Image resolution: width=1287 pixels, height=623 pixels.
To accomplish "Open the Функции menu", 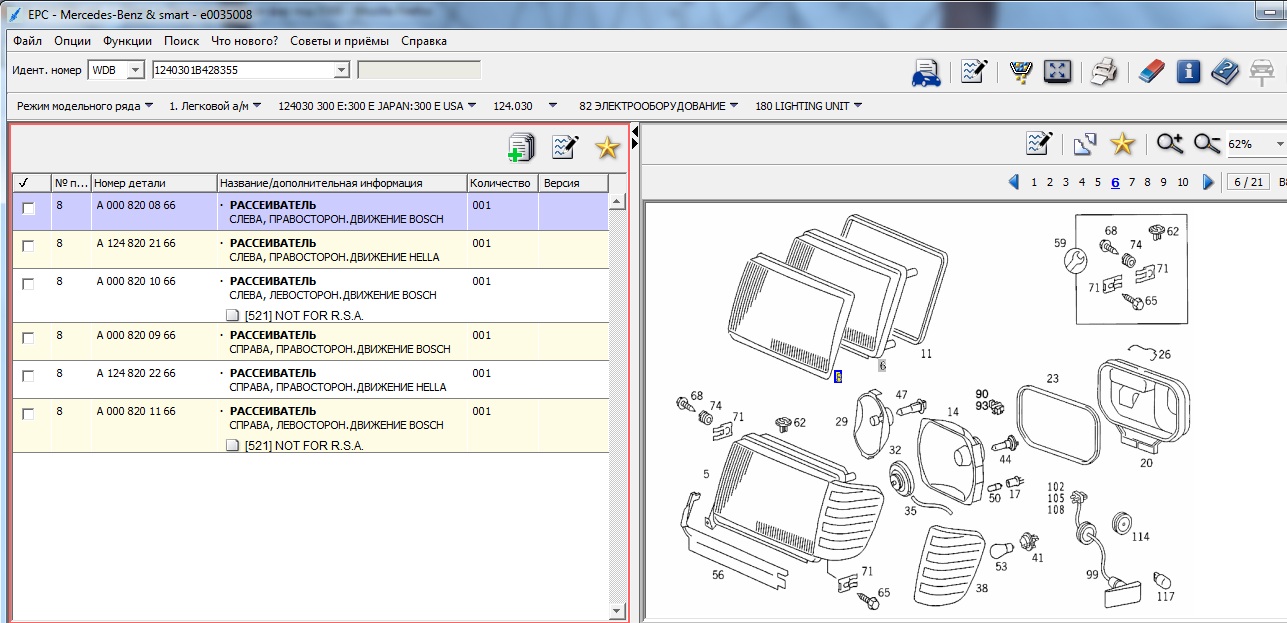I will coord(127,41).
